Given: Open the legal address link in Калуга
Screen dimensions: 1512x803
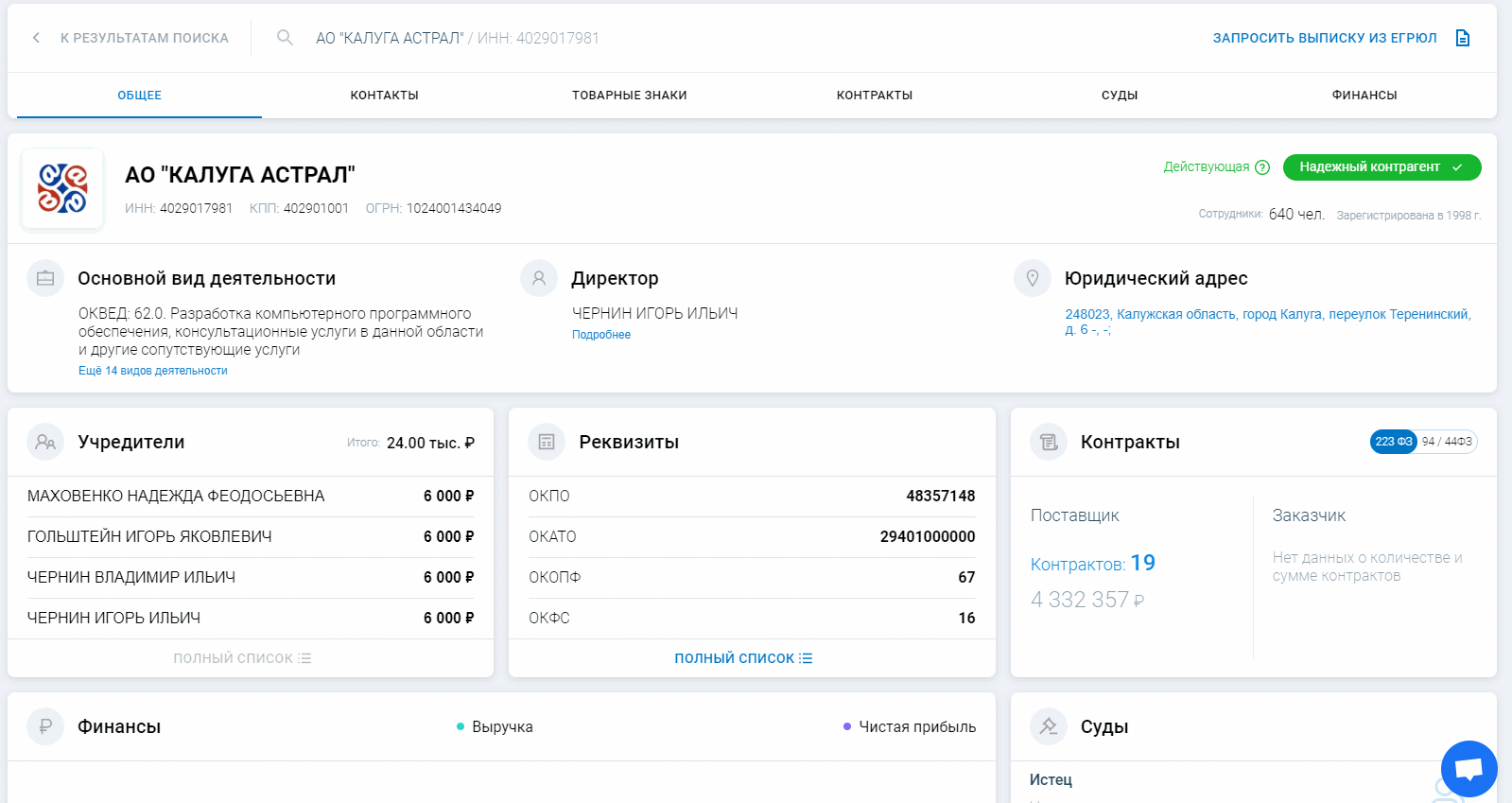Looking at the screenshot, I should [x=1268, y=322].
